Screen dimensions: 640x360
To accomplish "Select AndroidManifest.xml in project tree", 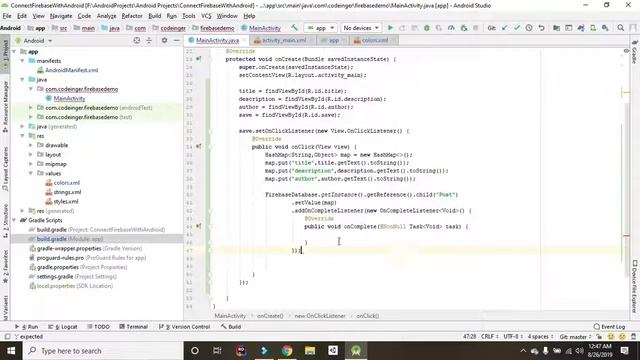I will tap(72, 70).
